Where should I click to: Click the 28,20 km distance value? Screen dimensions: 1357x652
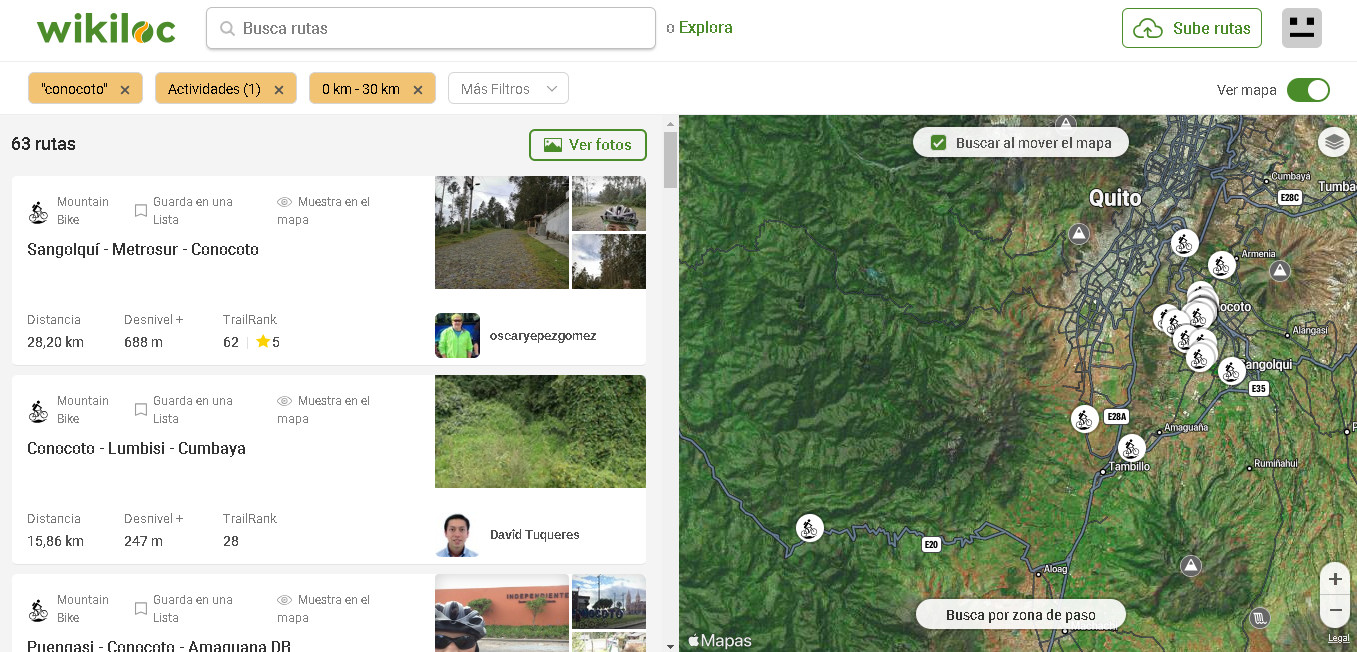pyautogui.click(x=55, y=342)
